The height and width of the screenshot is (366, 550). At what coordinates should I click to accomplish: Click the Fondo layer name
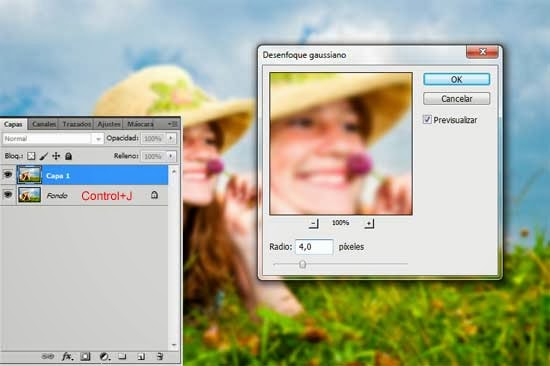(57, 195)
